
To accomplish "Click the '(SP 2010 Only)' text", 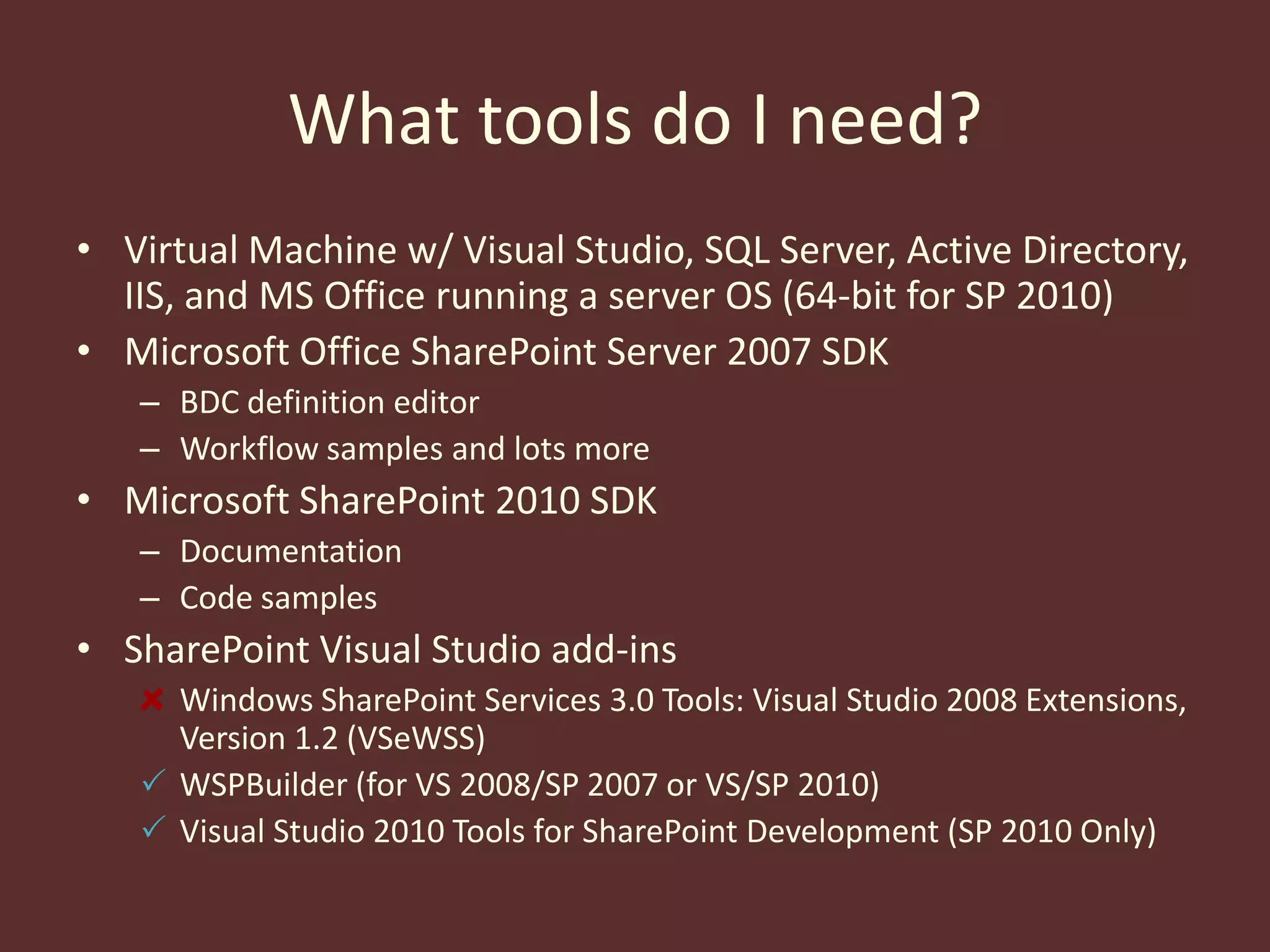I will (x=1052, y=831).
